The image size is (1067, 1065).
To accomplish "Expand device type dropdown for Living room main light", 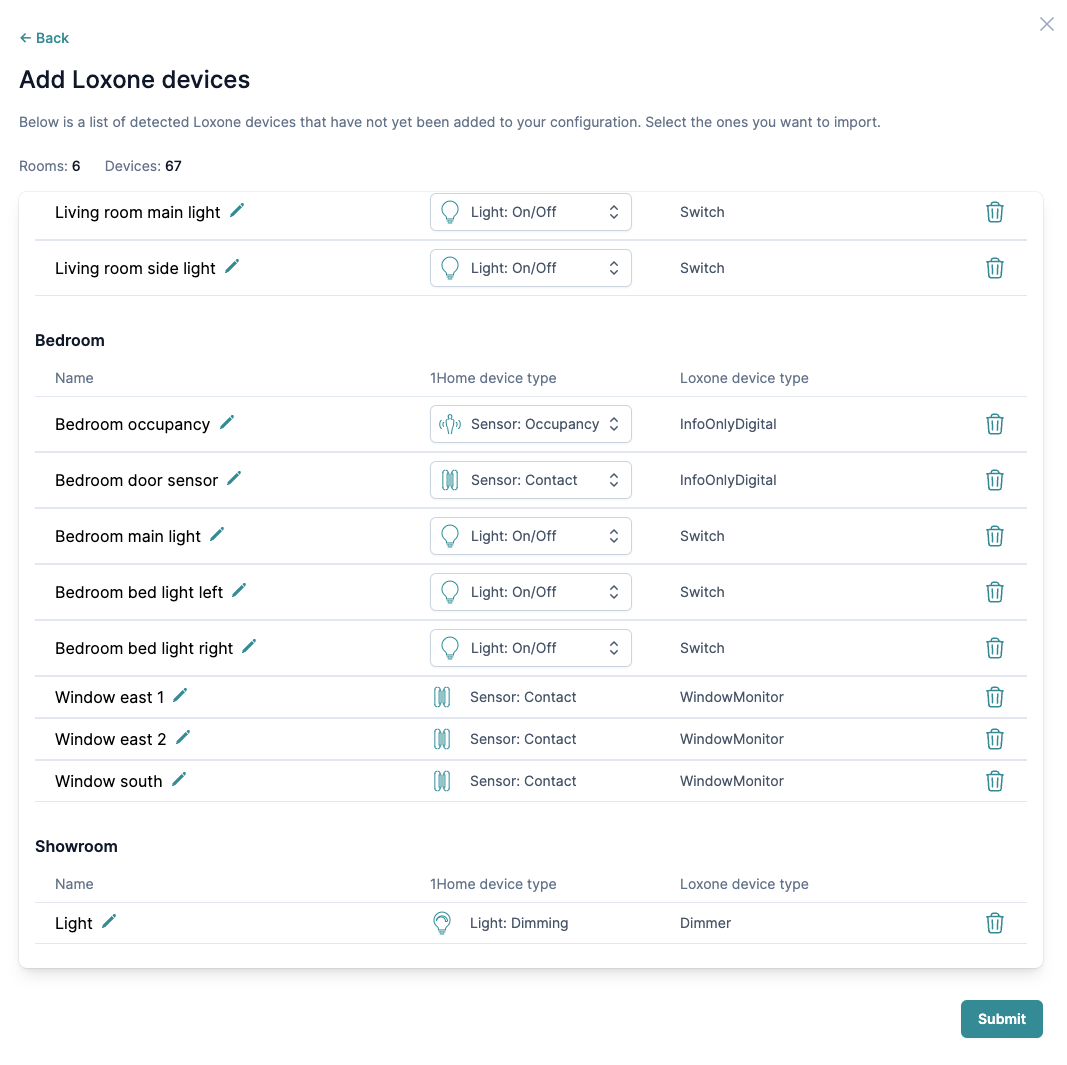I will click(530, 212).
